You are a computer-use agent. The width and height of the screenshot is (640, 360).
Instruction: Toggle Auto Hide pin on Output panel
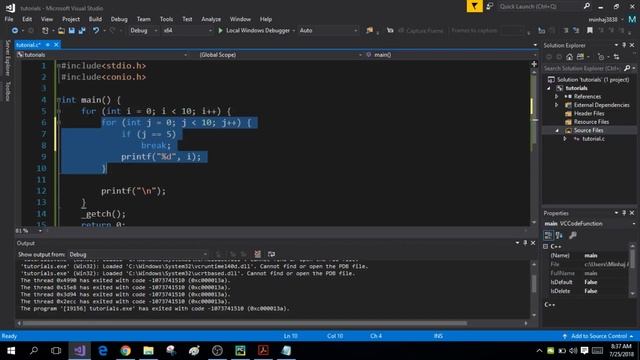click(525, 243)
